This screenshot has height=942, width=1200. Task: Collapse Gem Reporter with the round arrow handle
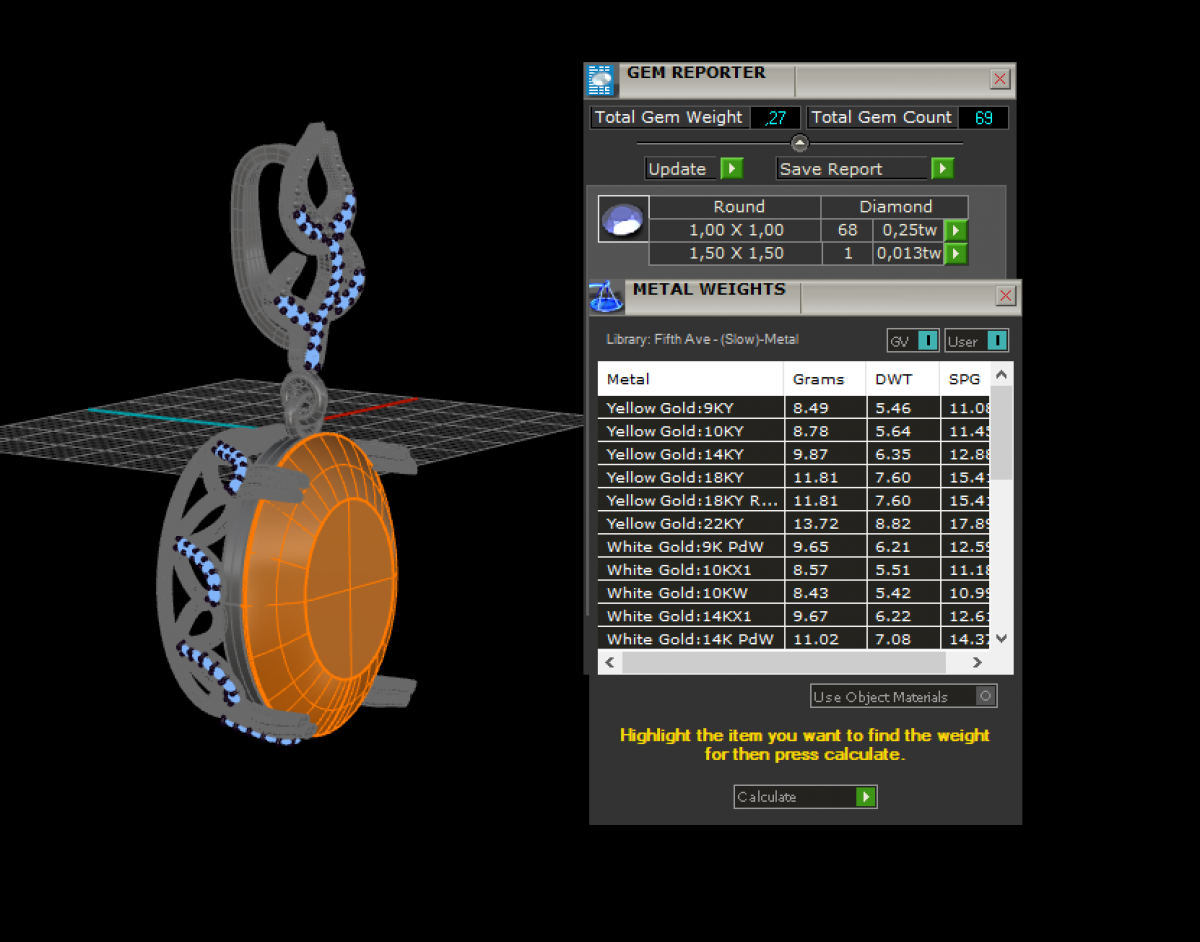tap(799, 143)
